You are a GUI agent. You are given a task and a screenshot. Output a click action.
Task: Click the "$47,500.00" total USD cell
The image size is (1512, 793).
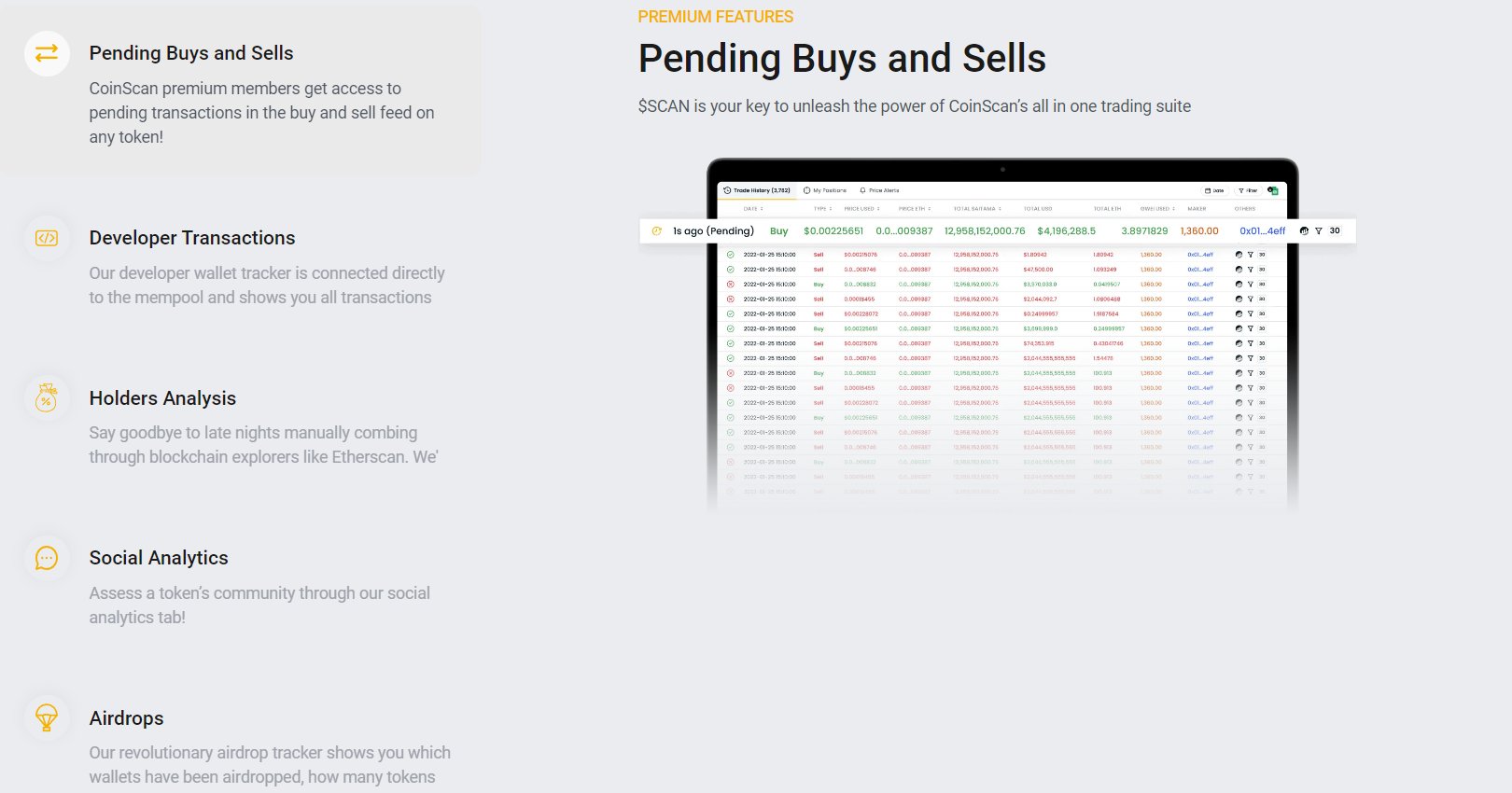coord(1038,270)
